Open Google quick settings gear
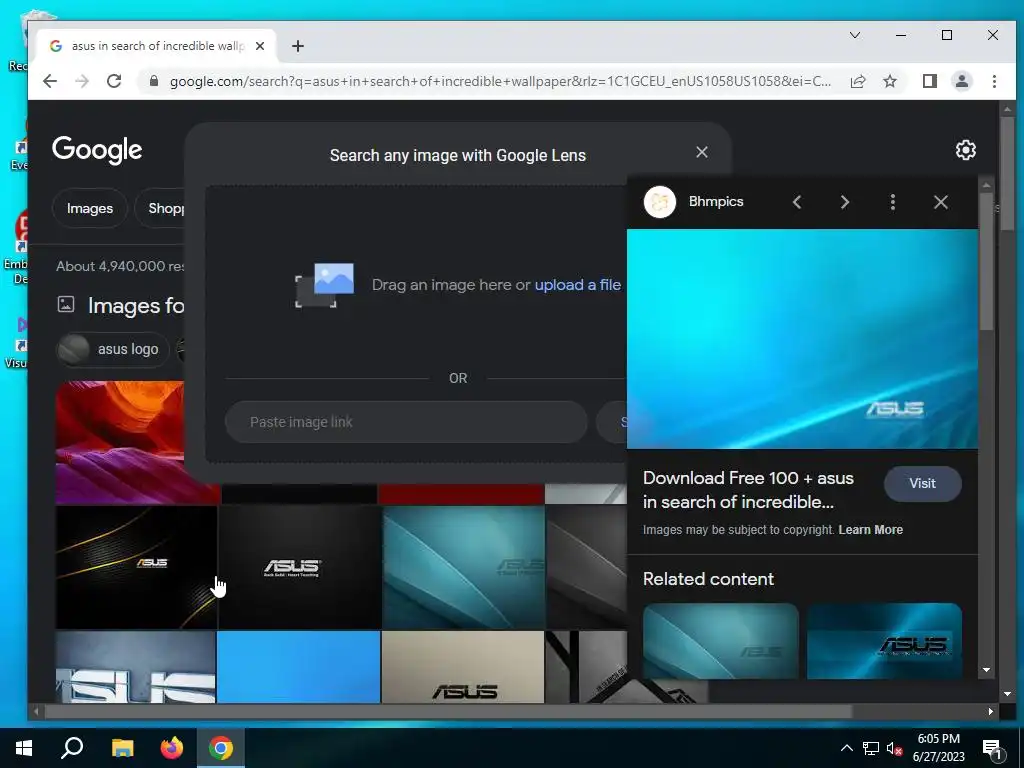This screenshot has height=768, width=1024. [x=965, y=150]
